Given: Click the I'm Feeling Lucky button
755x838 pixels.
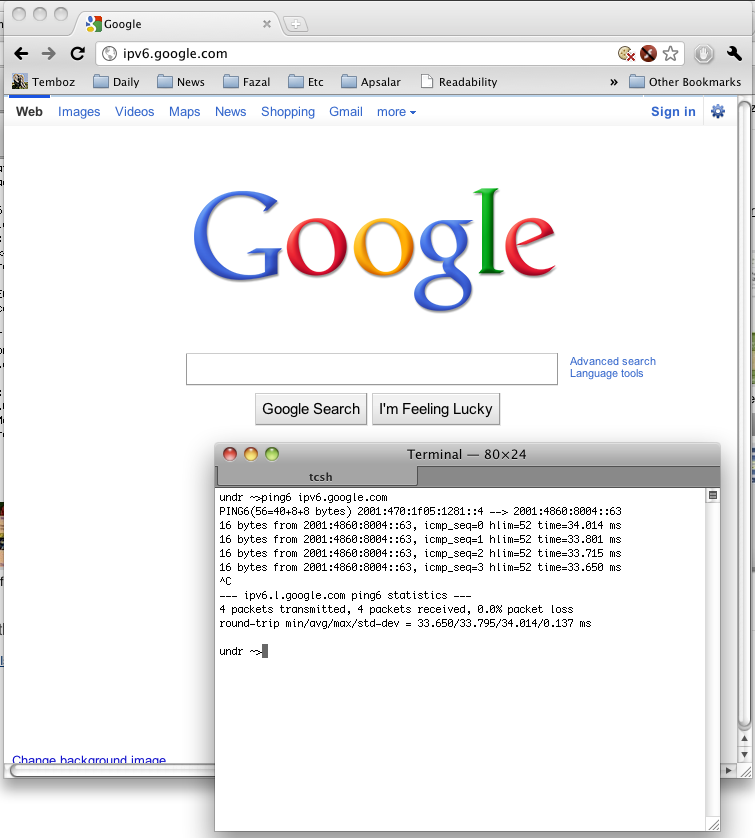Looking at the screenshot, I should (x=435, y=409).
